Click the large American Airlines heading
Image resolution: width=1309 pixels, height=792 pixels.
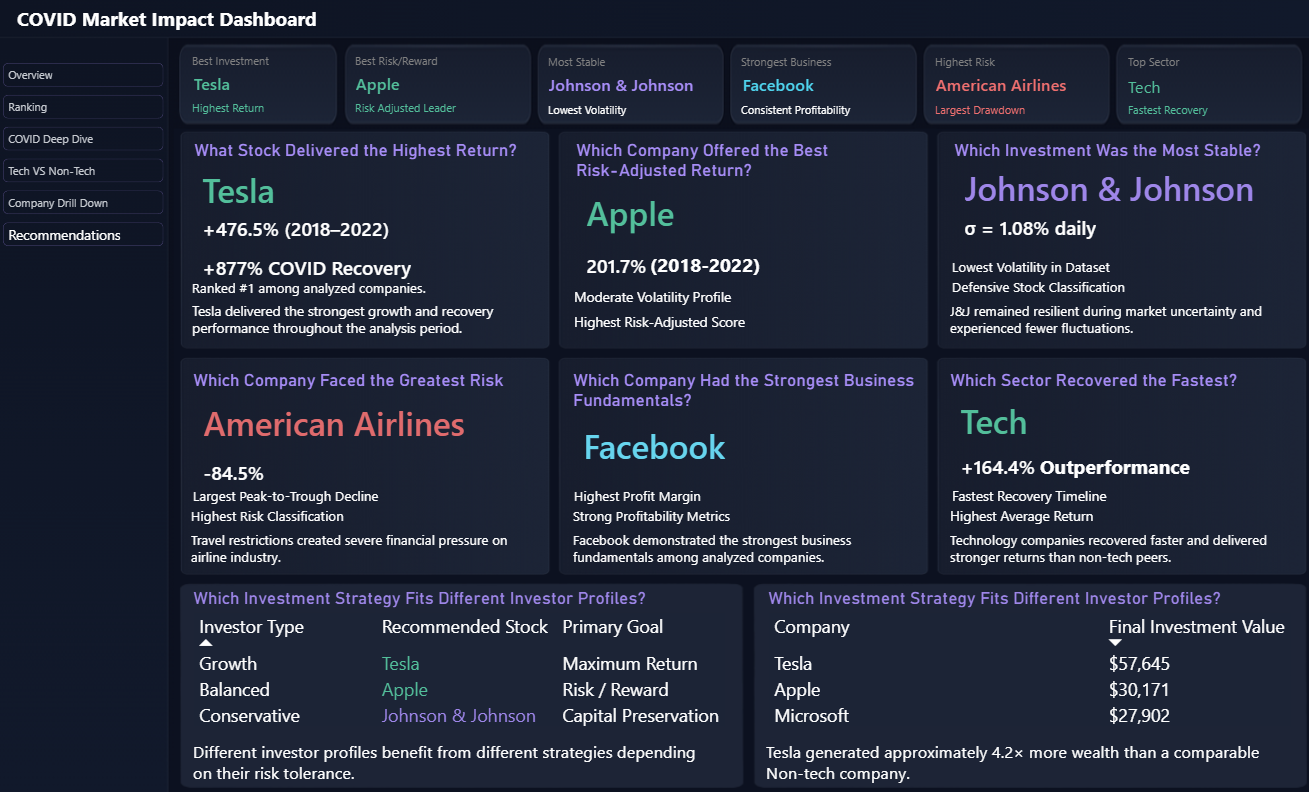coord(334,425)
